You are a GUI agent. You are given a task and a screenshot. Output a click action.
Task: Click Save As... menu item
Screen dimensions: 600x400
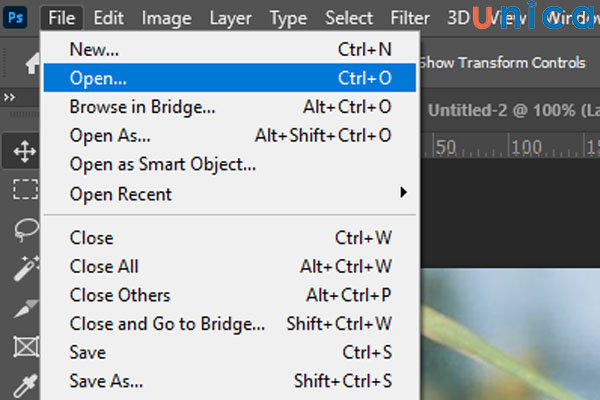(x=106, y=381)
